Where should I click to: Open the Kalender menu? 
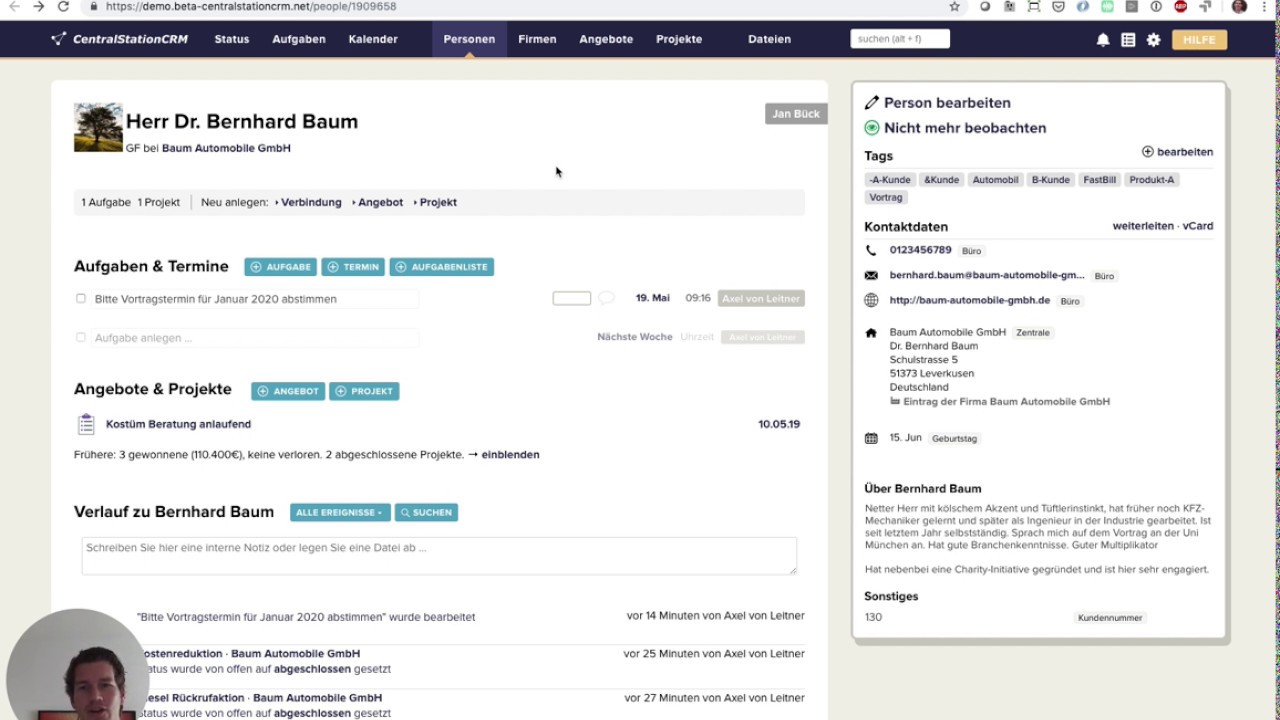click(373, 39)
